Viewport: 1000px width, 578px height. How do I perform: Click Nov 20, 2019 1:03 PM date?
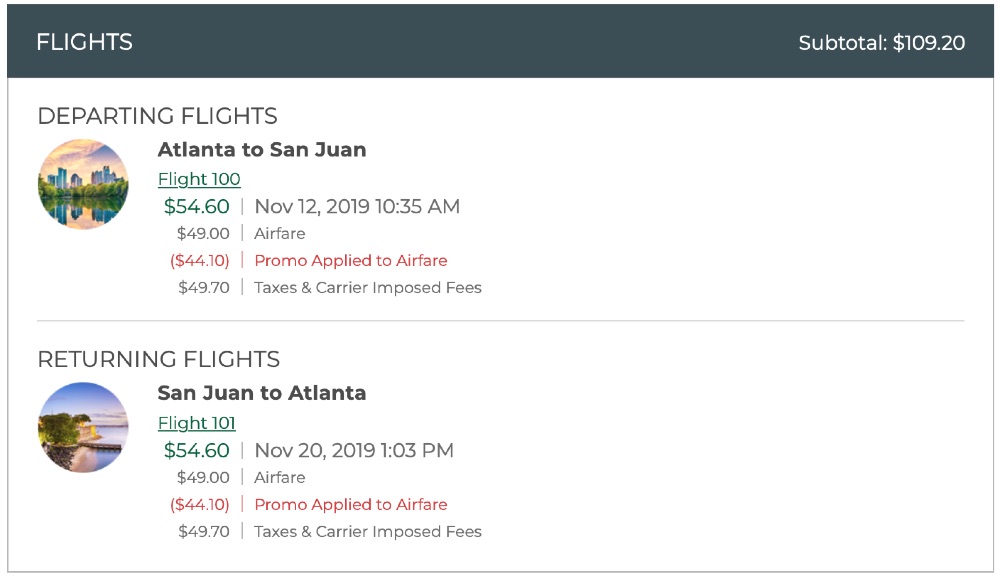coord(354,450)
